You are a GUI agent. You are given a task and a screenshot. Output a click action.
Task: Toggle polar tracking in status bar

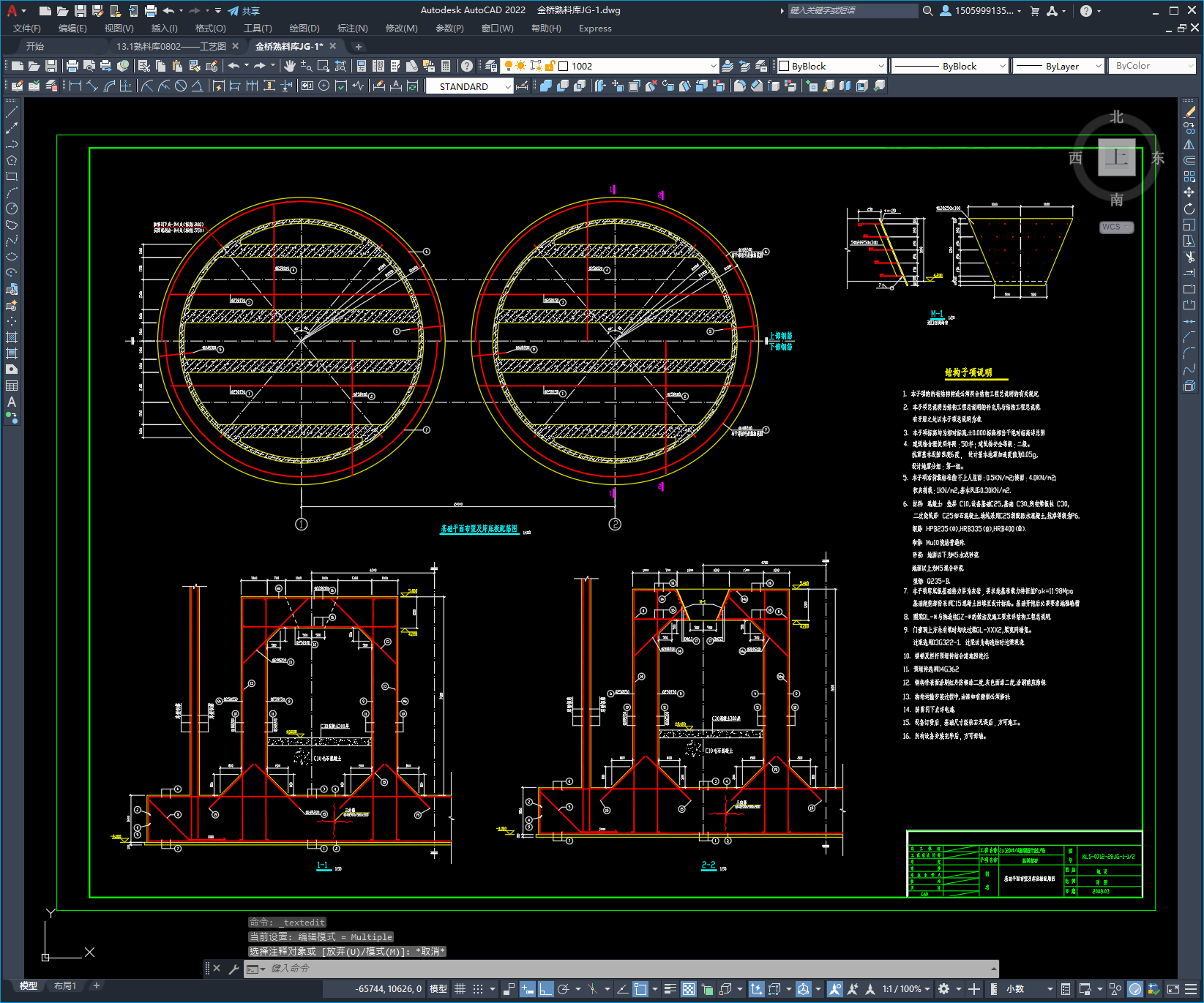tap(563, 989)
